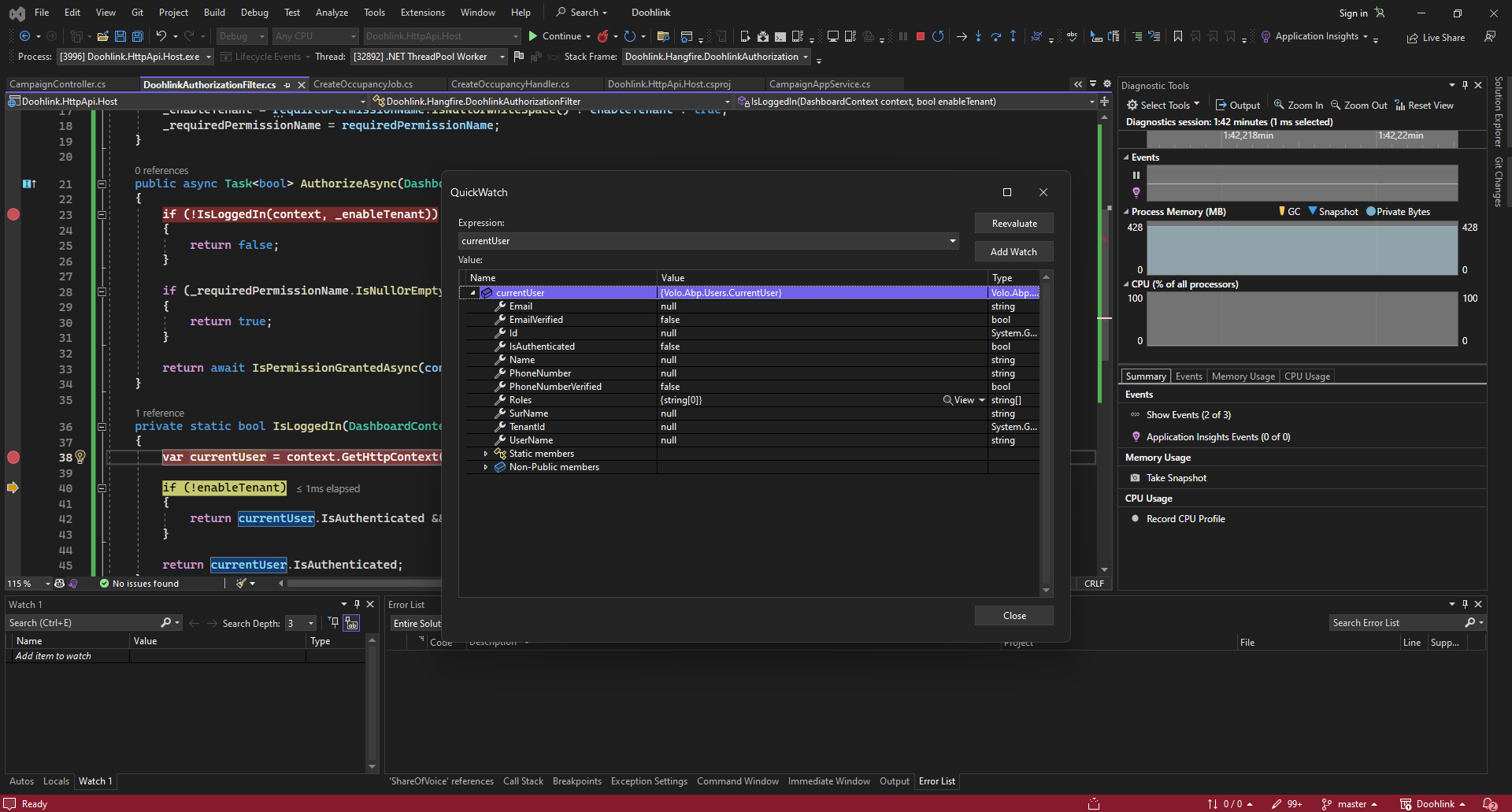The image size is (1512, 812).
Task: Expand the Static members node
Action: (x=486, y=454)
